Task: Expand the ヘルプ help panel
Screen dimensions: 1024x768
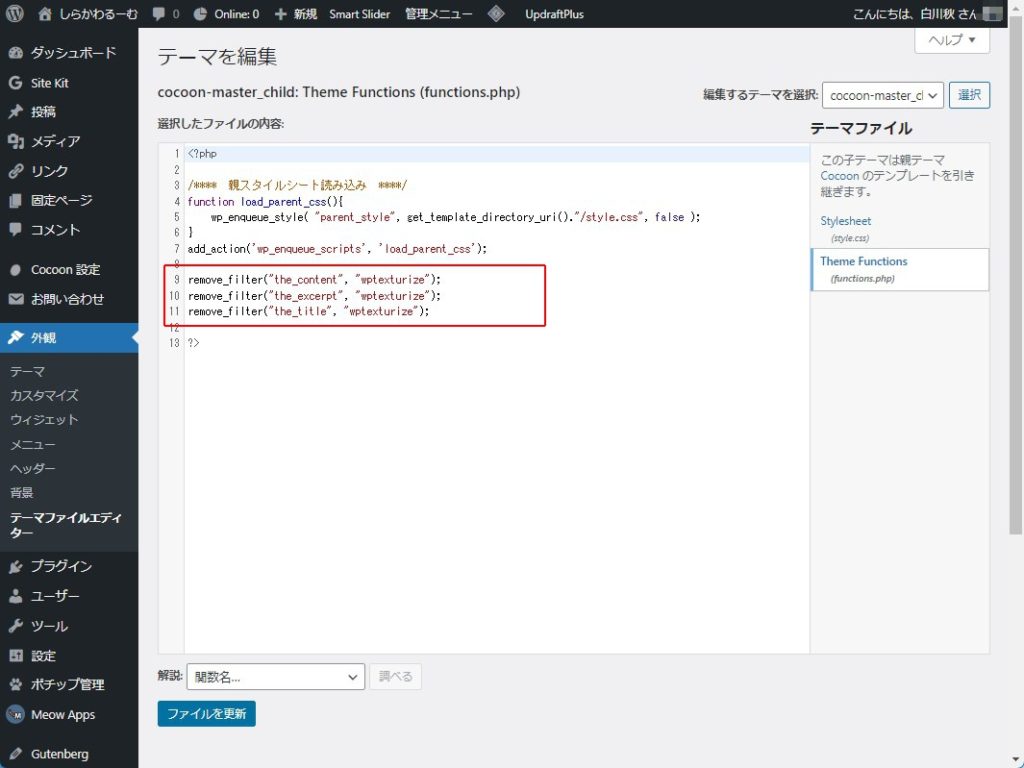Action: (951, 40)
